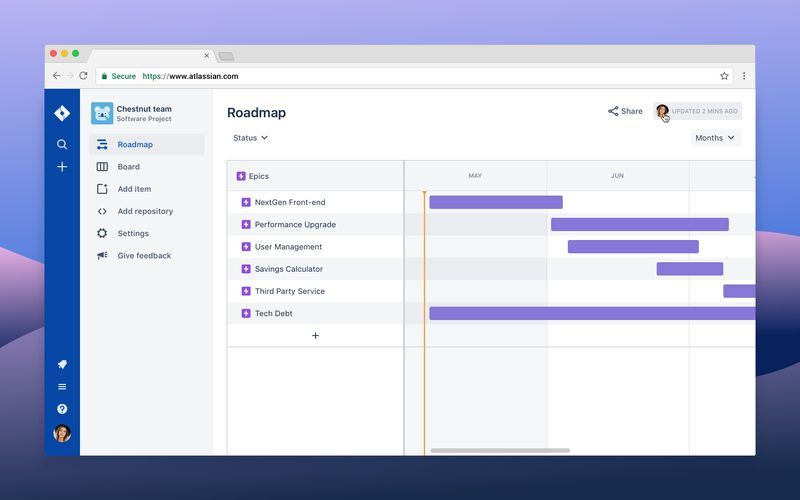This screenshot has height=500, width=800.
Task: Click the Add item icon
Action: (x=102, y=189)
